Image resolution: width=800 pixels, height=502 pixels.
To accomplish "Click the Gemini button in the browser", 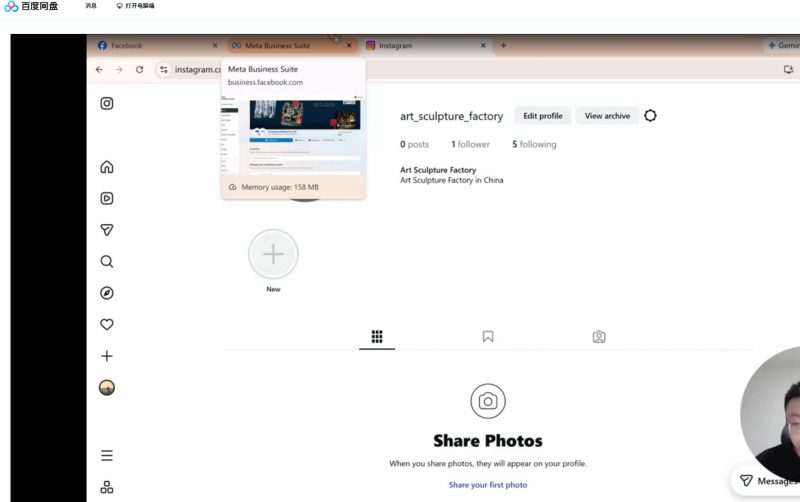I will coord(783,45).
